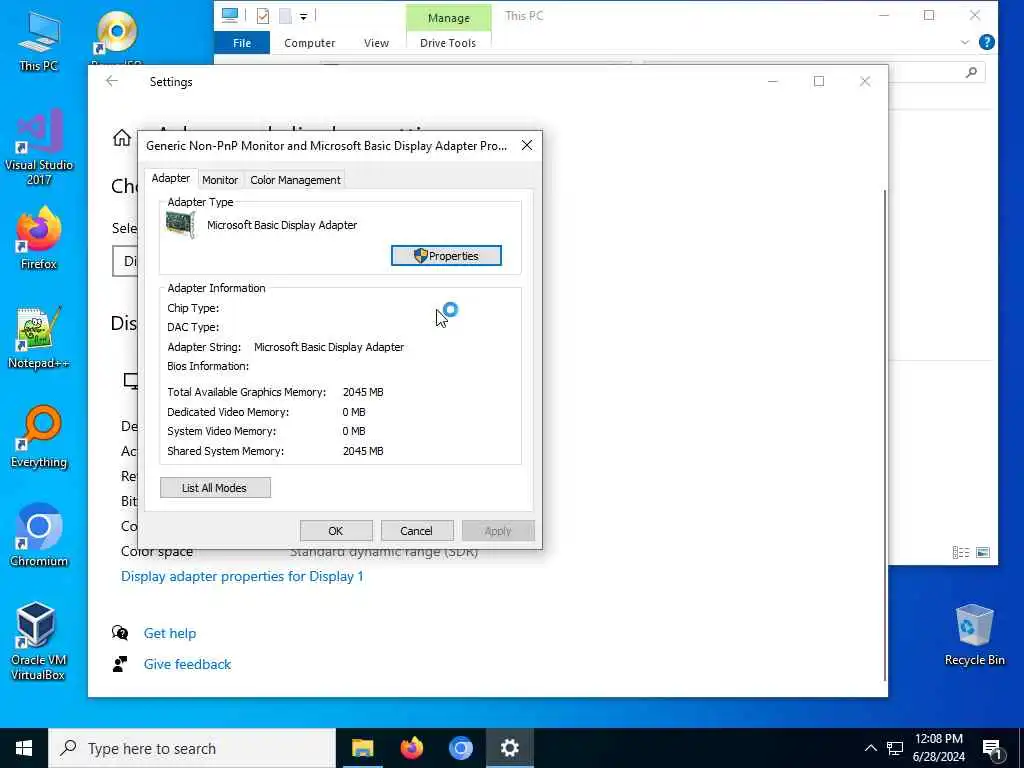Open the Computer ribbon tab

pyautogui.click(x=310, y=43)
